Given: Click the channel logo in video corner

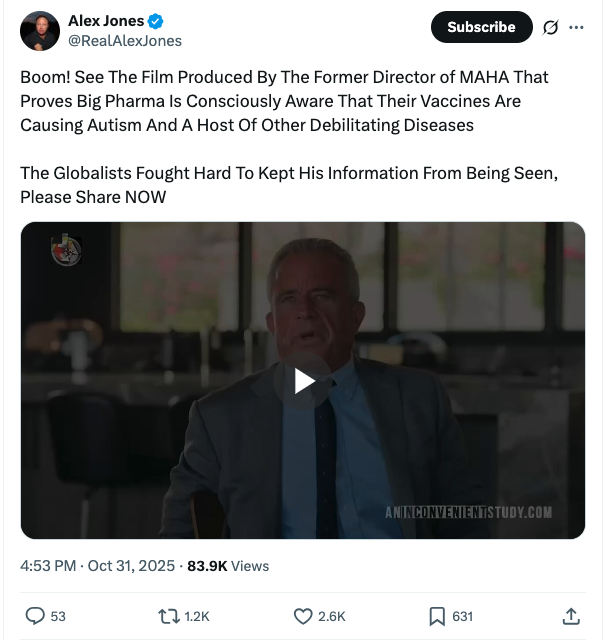Looking at the screenshot, I should (66, 251).
